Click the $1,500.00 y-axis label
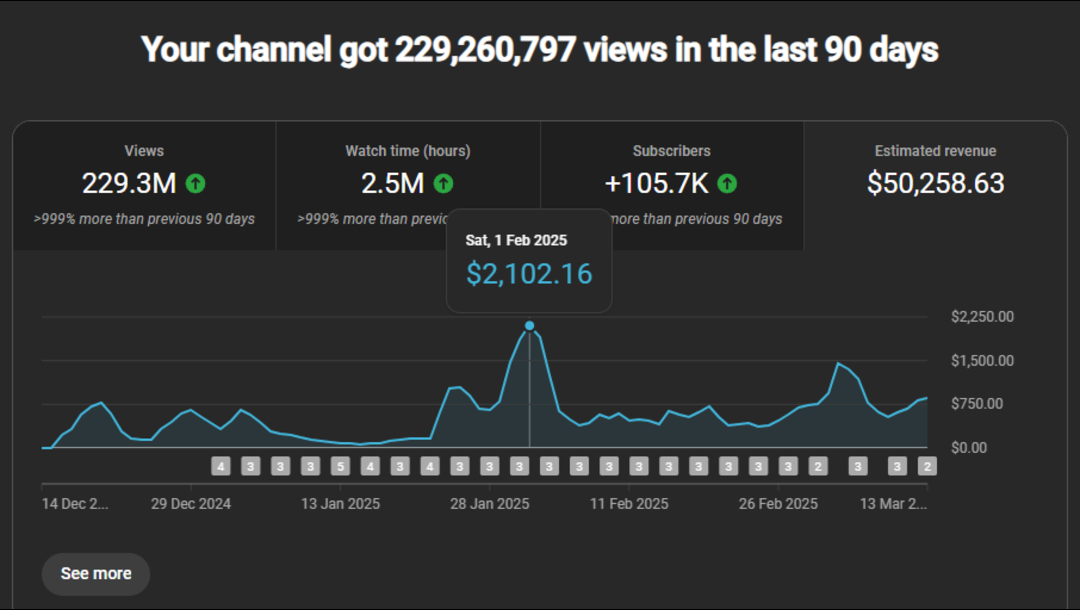Screen dimensions: 1080x610 (x=982, y=361)
